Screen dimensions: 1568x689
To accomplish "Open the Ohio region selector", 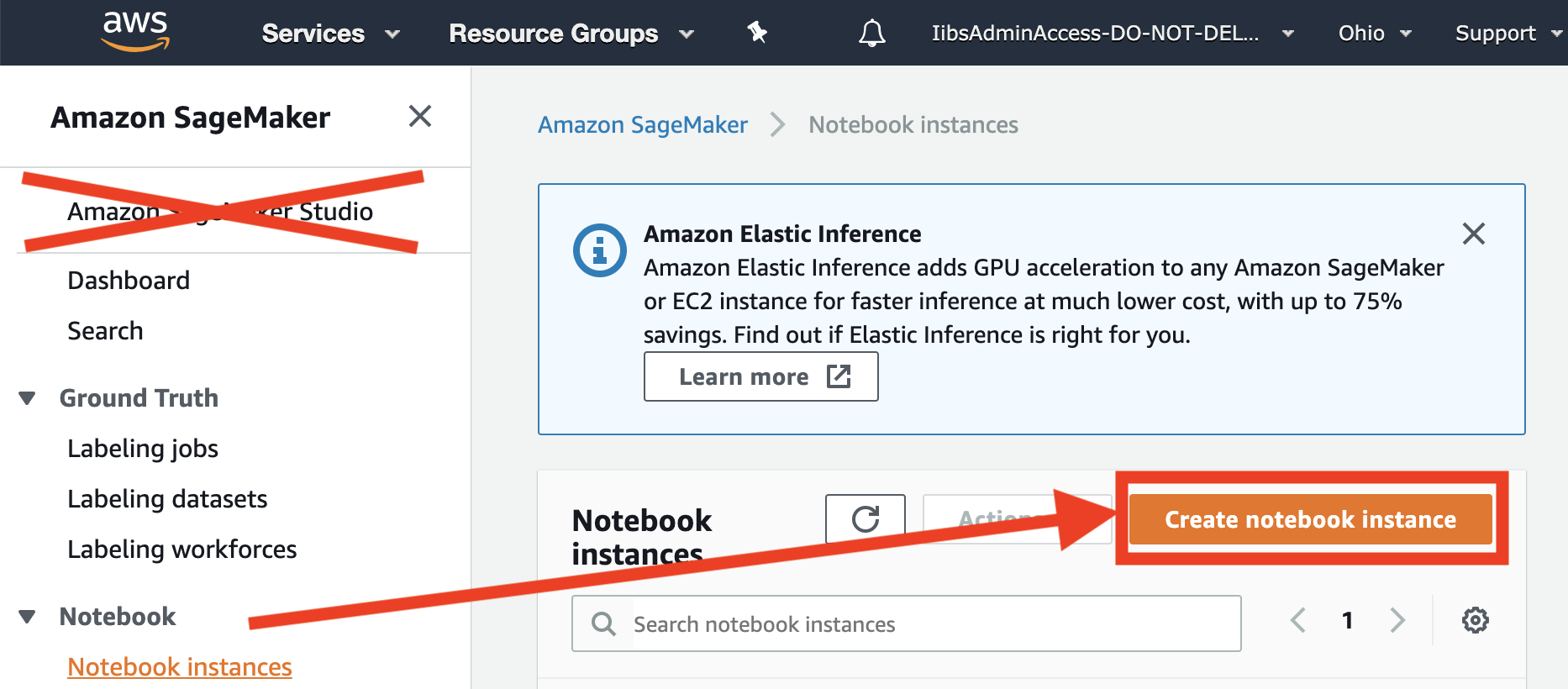I will (1375, 34).
